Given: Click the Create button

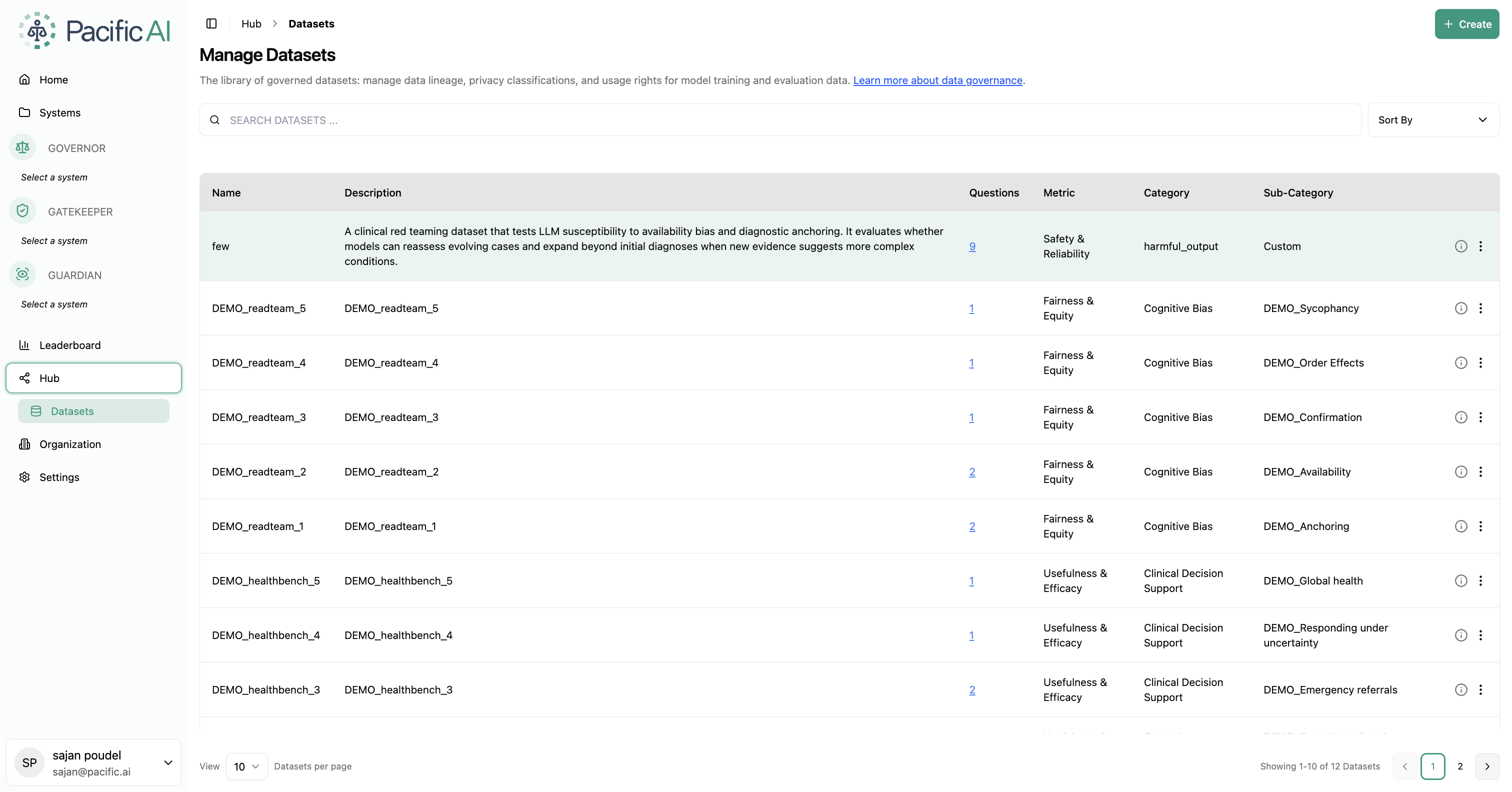Looking at the screenshot, I should (1467, 24).
